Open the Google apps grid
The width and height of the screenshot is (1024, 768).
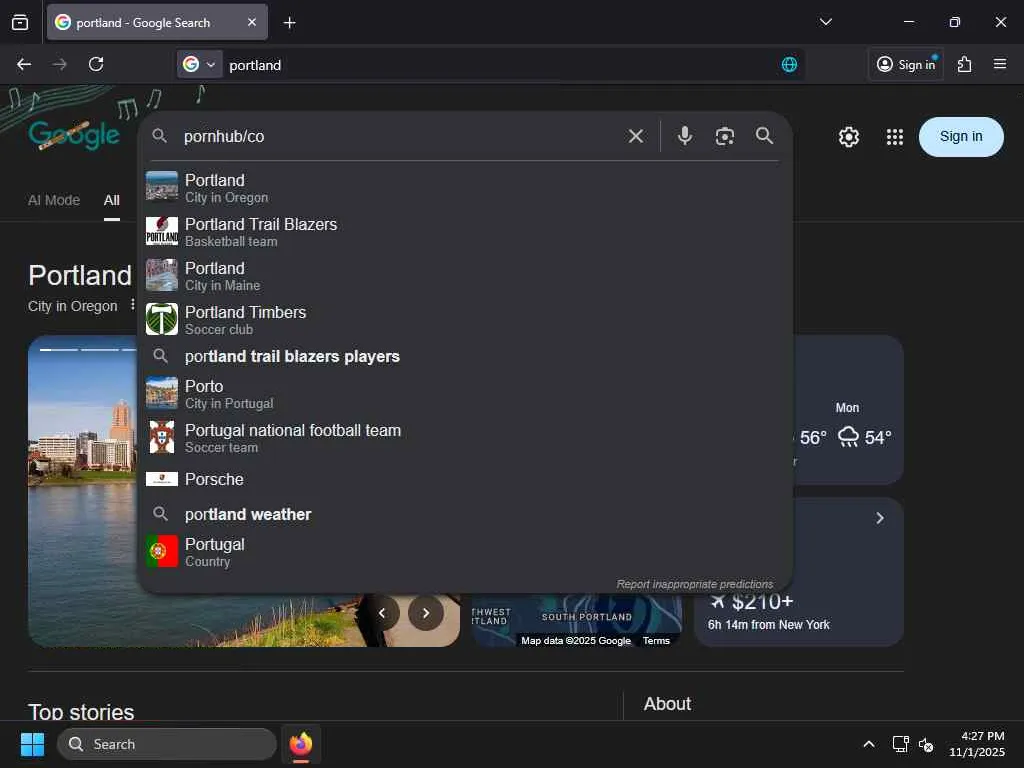[x=894, y=136]
